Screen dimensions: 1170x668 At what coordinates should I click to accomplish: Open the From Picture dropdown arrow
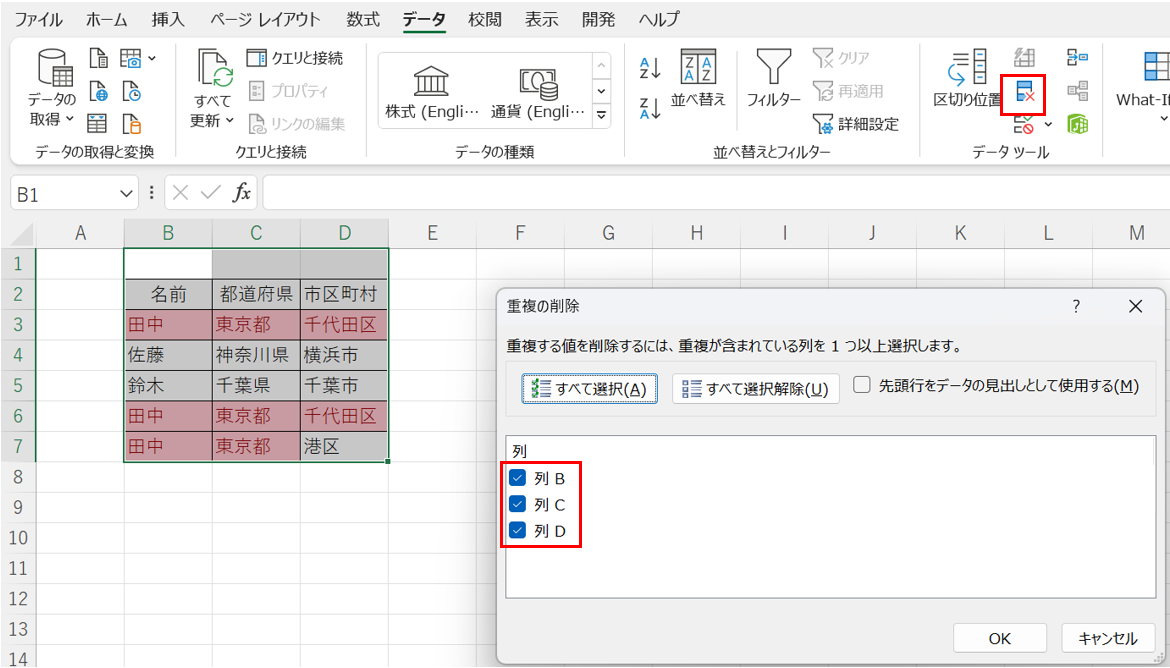click(152, 58)
